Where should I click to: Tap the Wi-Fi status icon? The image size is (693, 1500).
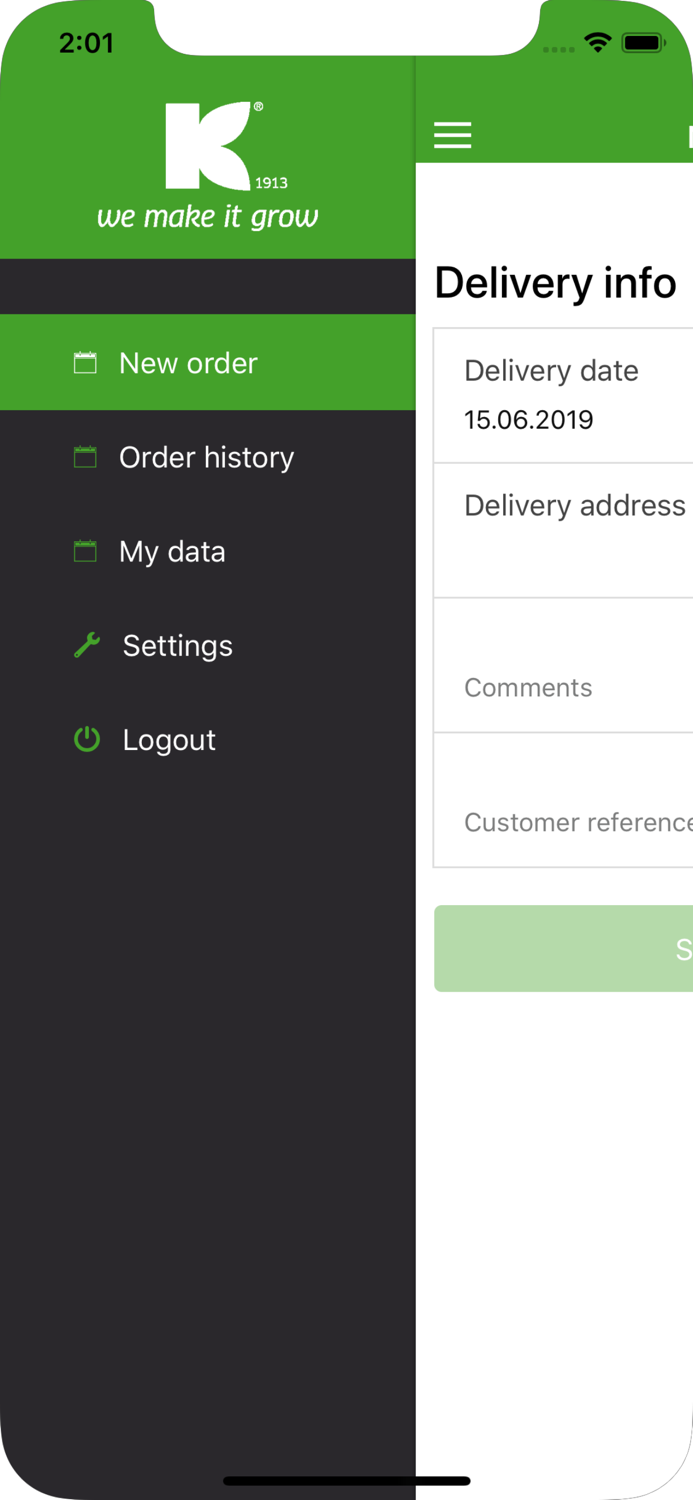[x=598, y=43]
